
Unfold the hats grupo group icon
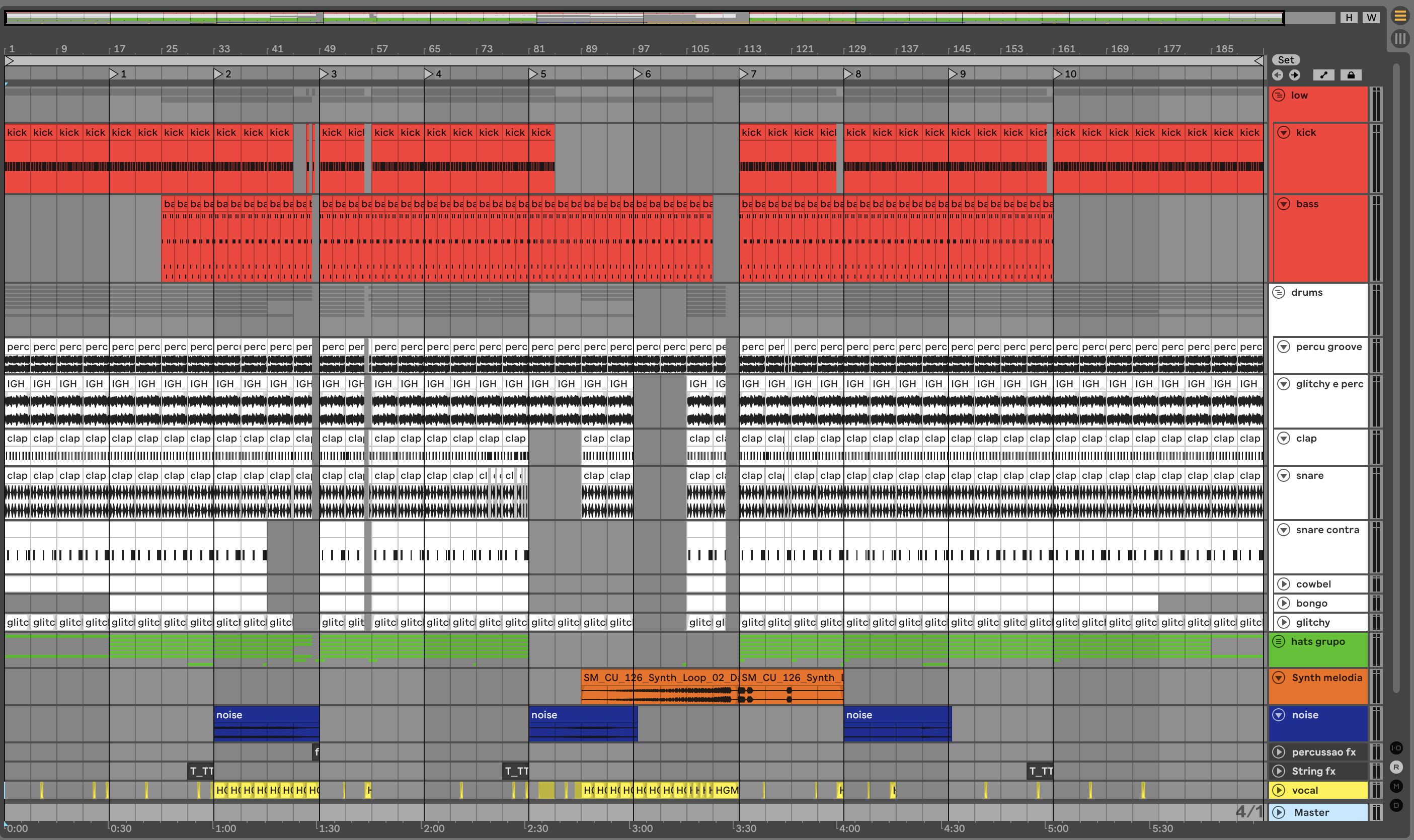click(1279, 641)
